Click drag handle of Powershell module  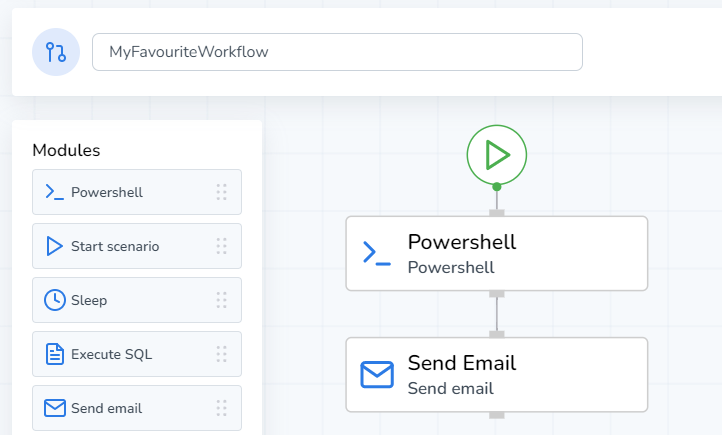click(x=222, y=192)
